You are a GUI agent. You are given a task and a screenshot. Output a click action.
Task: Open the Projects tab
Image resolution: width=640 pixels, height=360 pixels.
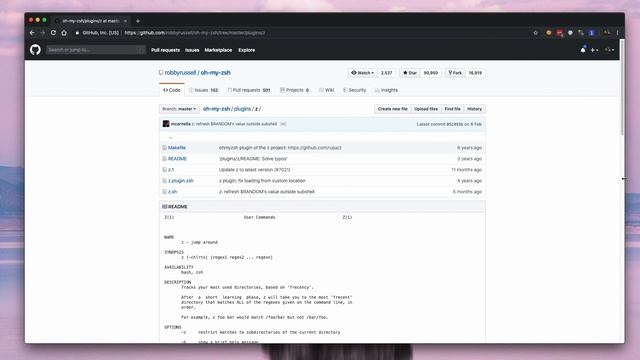[x=295, y=90]
